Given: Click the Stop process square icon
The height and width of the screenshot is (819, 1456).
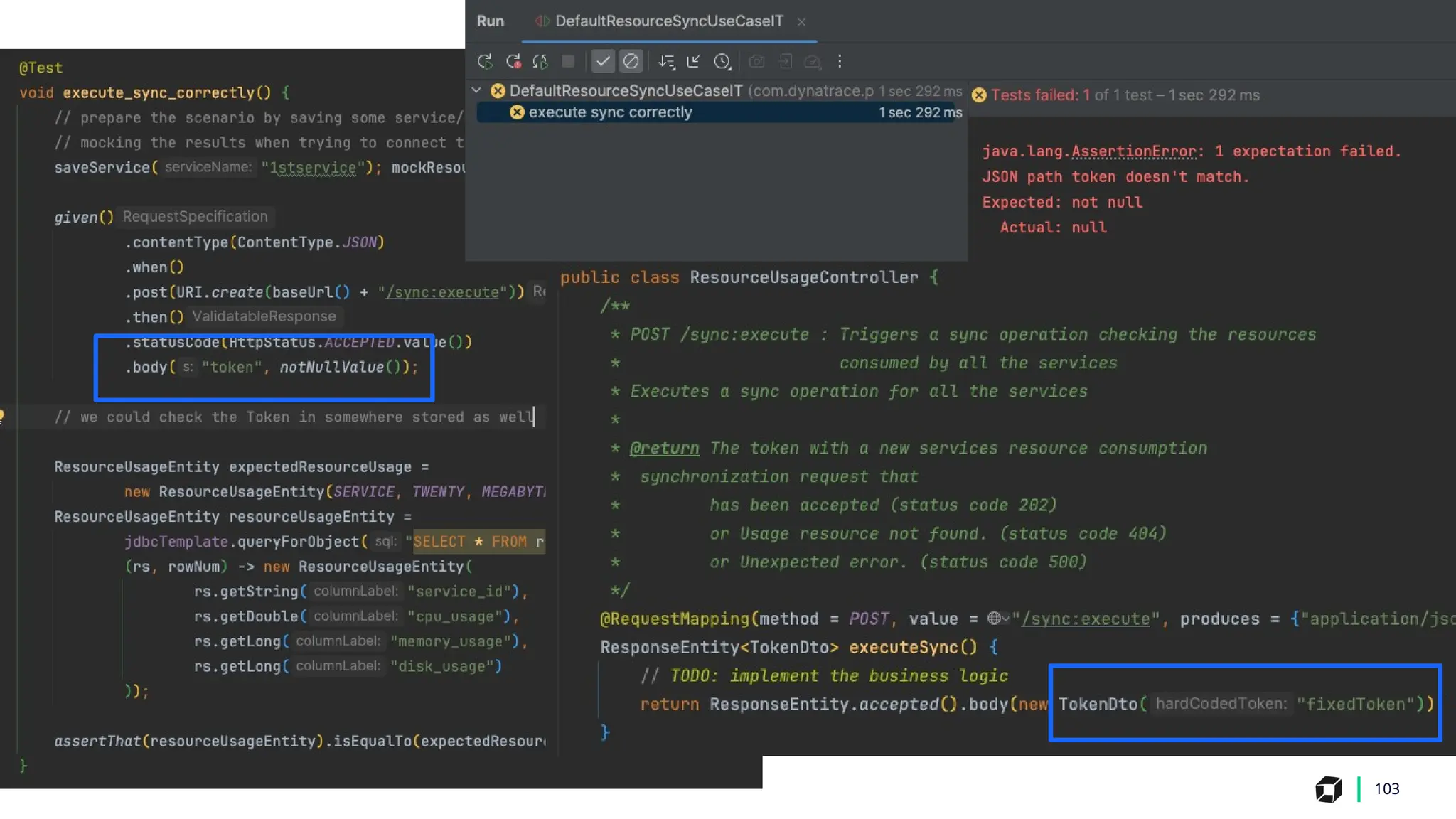Looking at the screenshot, I should click(568, 62).
